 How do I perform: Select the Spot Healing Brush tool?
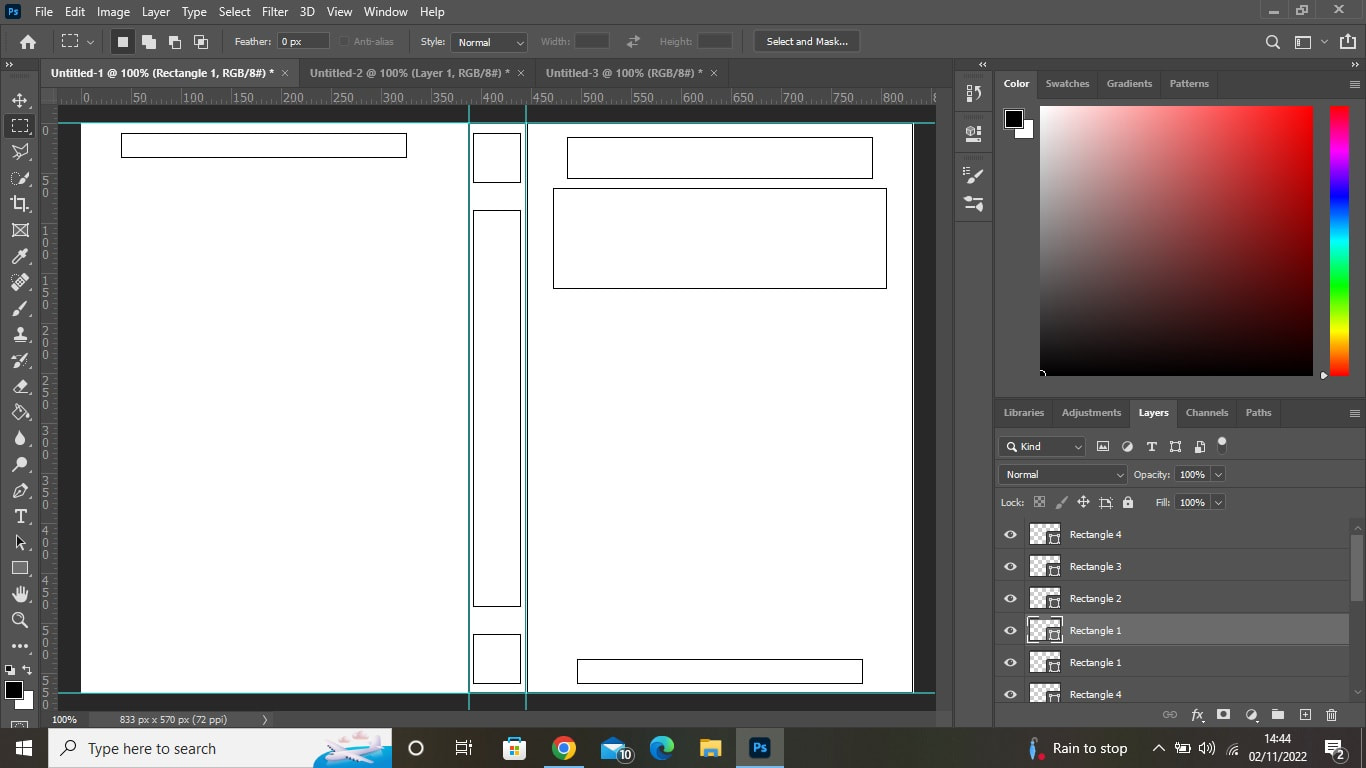tap(20, 282)
